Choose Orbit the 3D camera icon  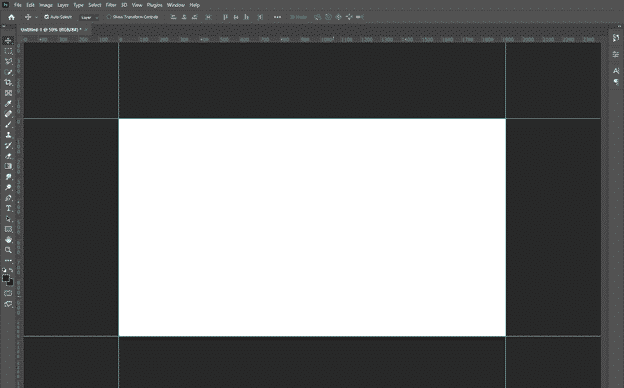point(318,17)
